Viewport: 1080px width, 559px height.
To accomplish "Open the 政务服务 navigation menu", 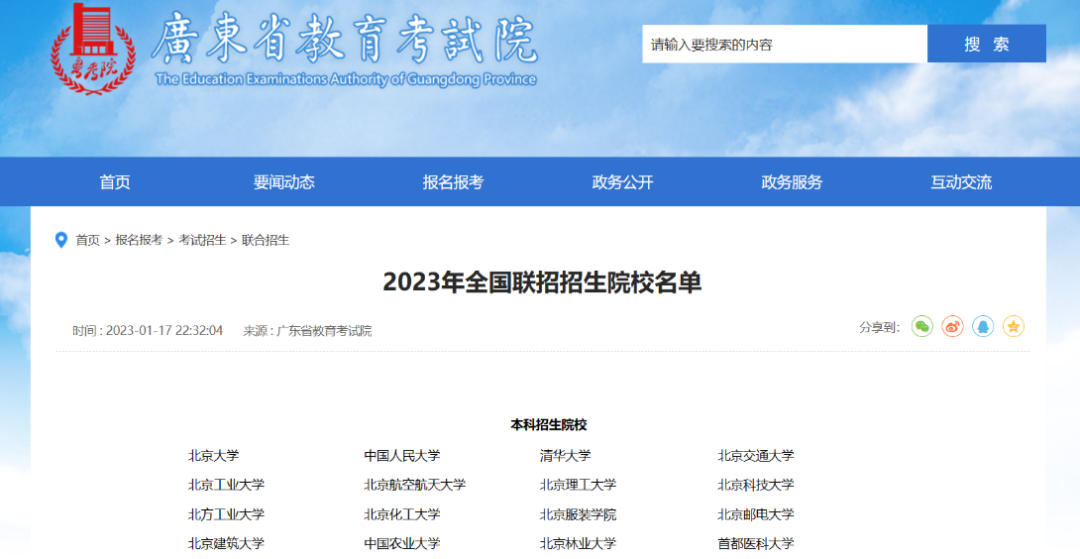I will pyautogui.click(x=792, y=182).
